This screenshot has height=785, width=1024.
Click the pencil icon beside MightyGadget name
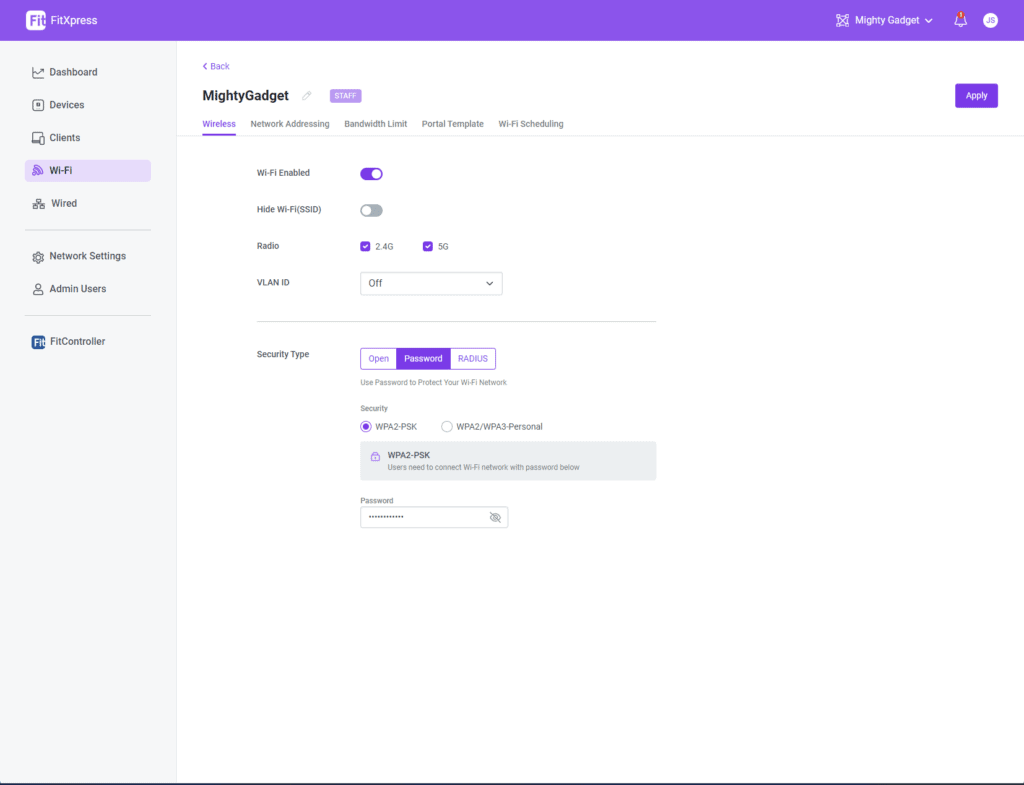pos(307,96)
